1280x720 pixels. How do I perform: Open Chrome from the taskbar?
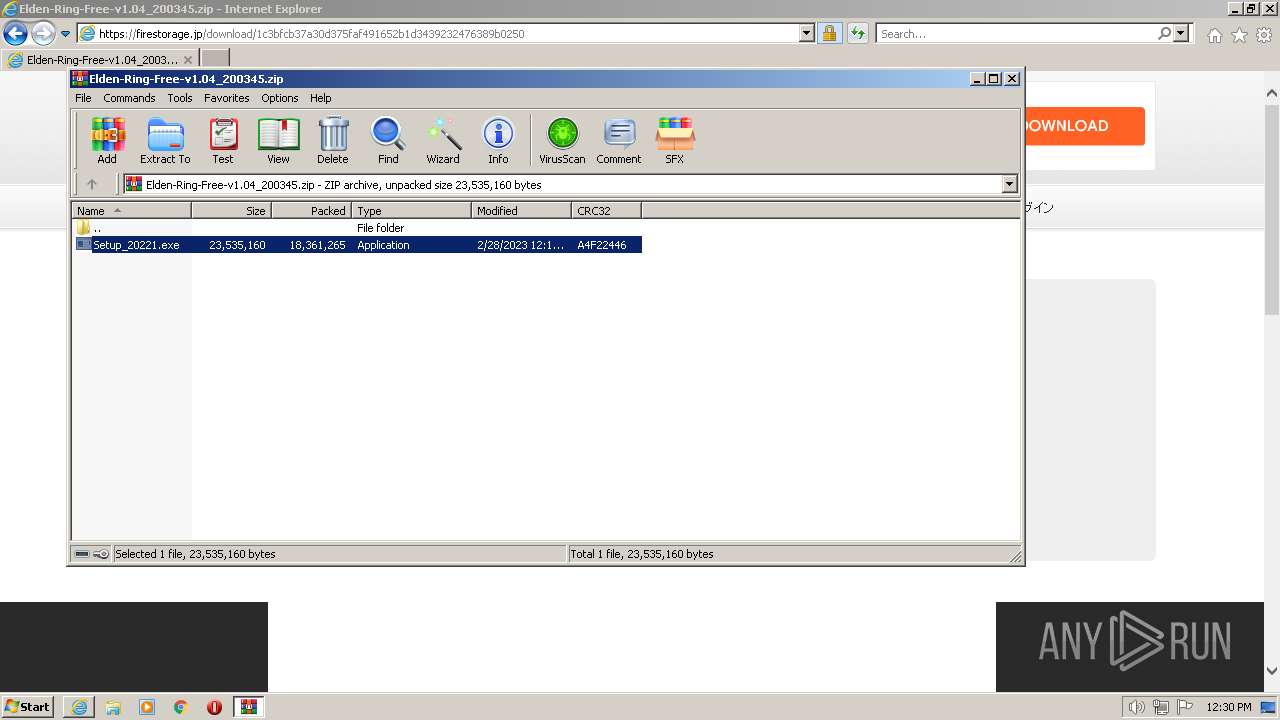click(181, 707)
